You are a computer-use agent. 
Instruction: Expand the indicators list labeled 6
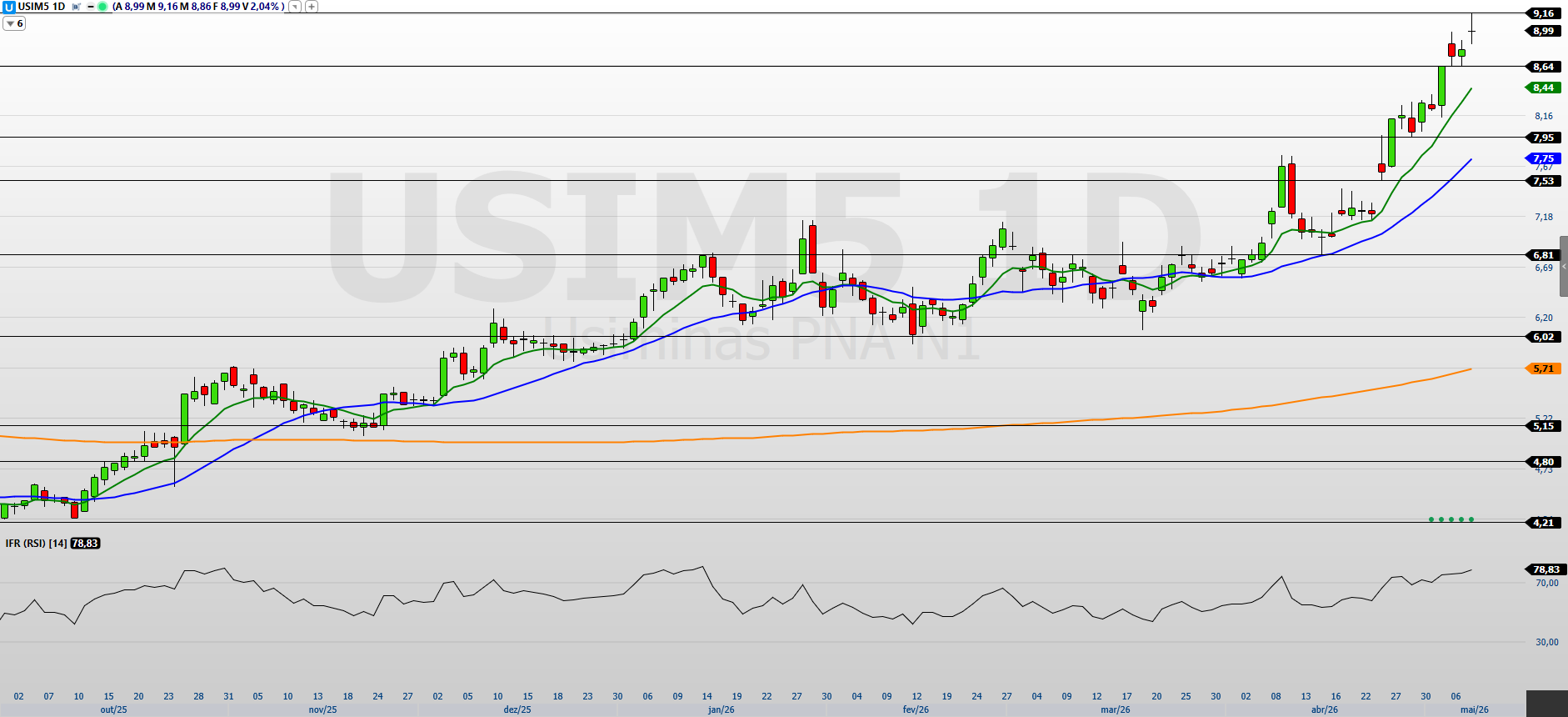14,23
